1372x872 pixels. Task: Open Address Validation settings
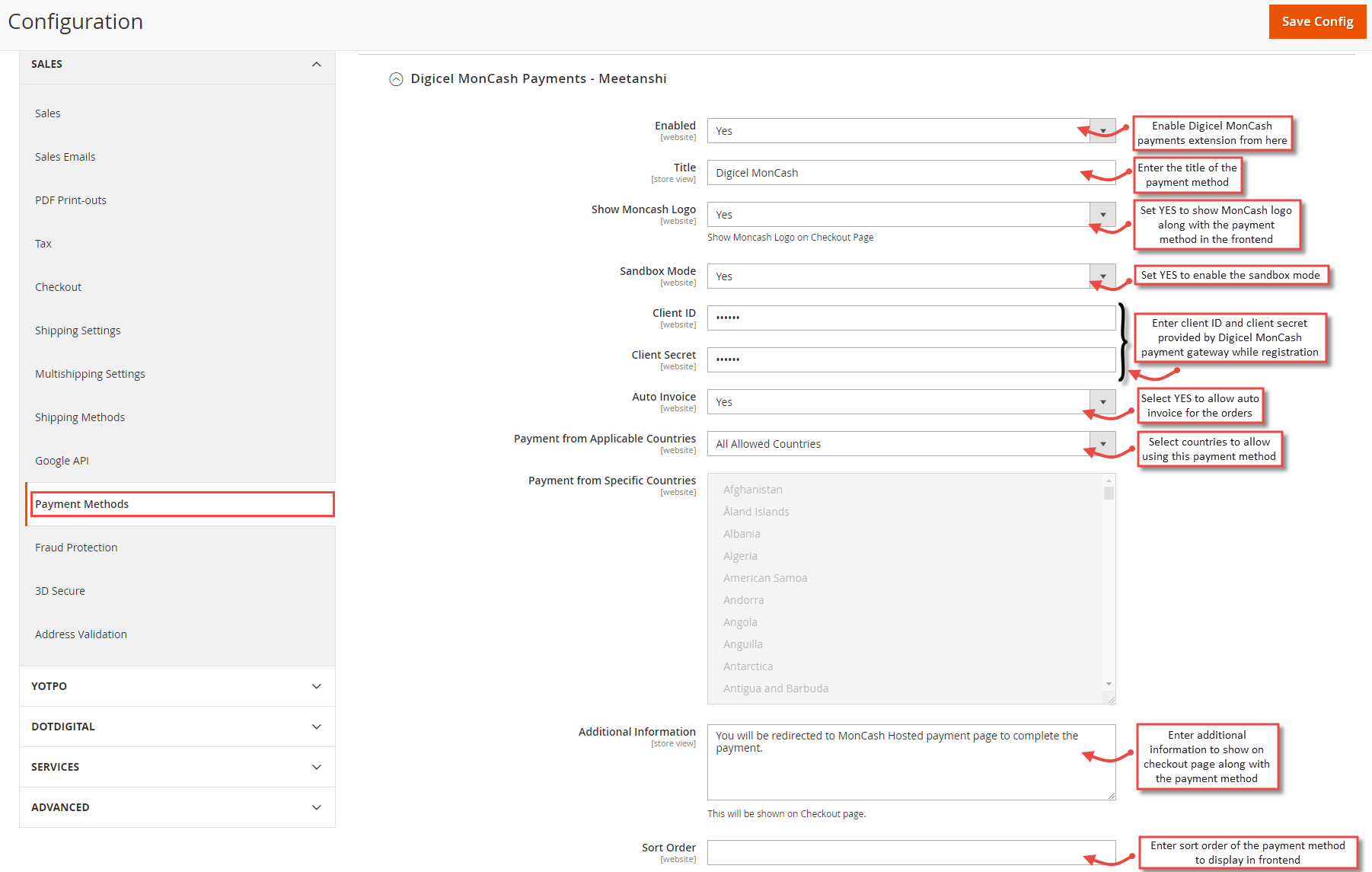point(81,634)
